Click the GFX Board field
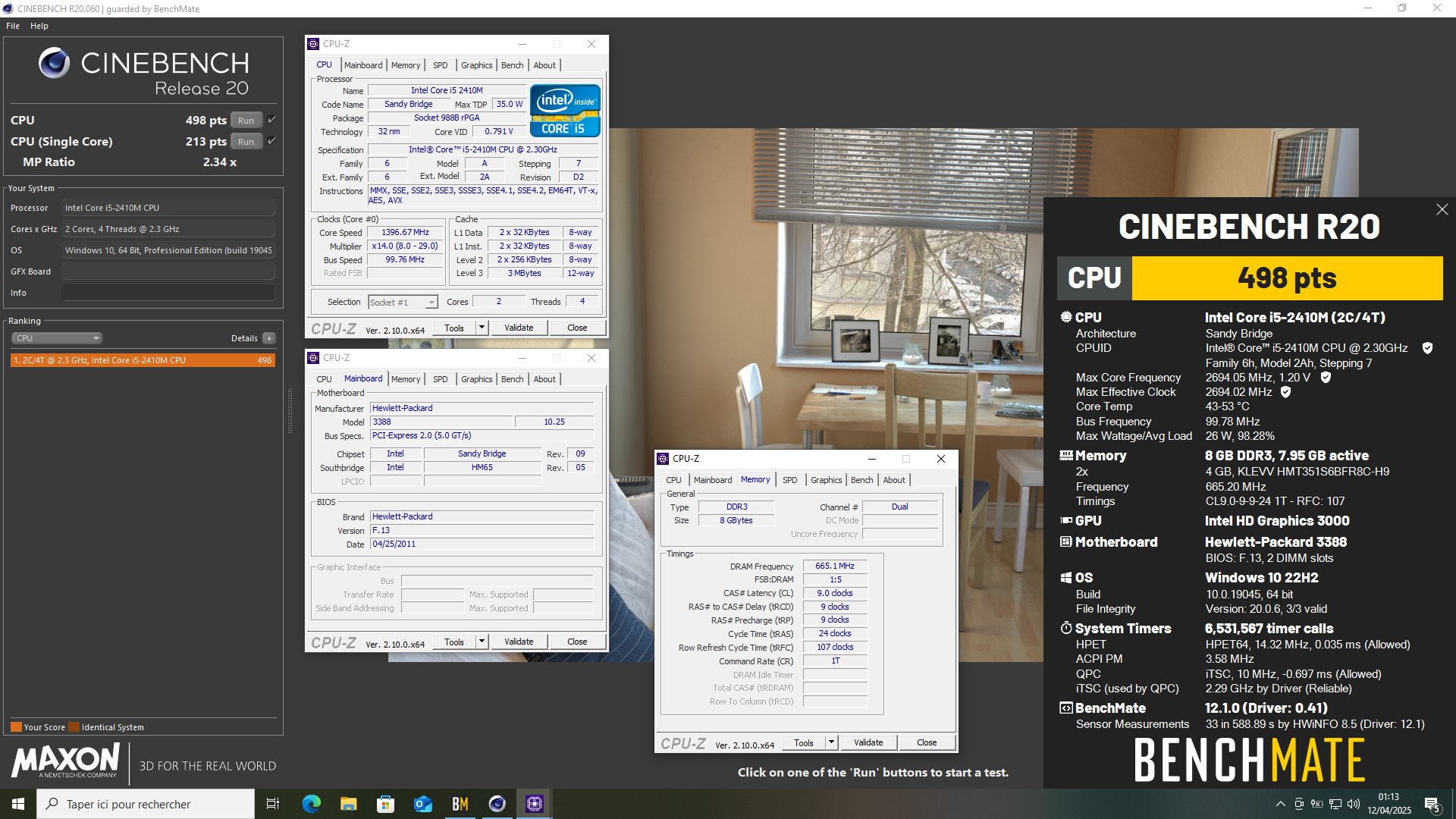This screenshot has height=819, width=1456. [x=168, y=271]
